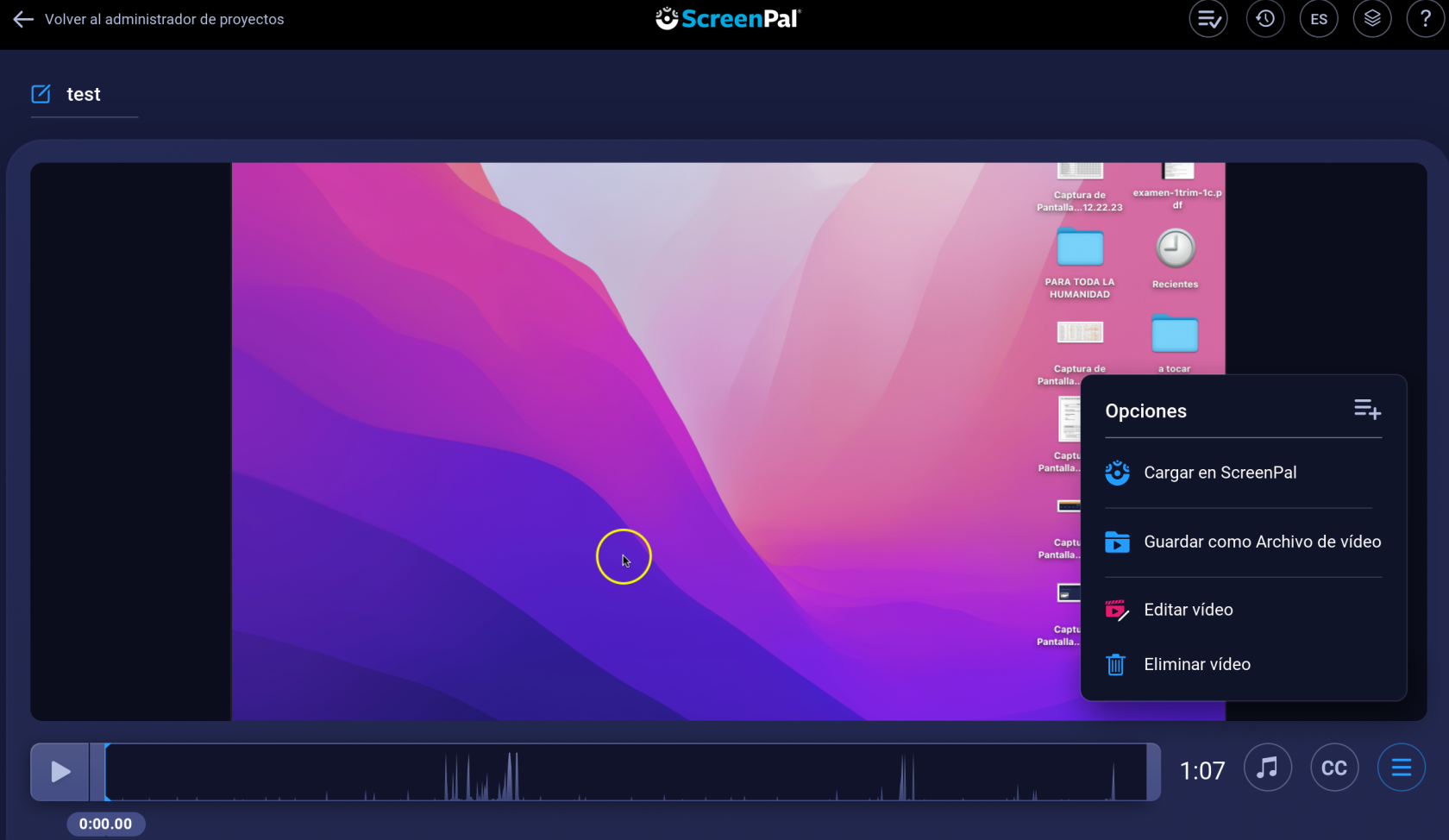Open the help question mark icon
Image resolution: width=1449 pixels, height=840 pixels.
click(x=1426, y=19)
